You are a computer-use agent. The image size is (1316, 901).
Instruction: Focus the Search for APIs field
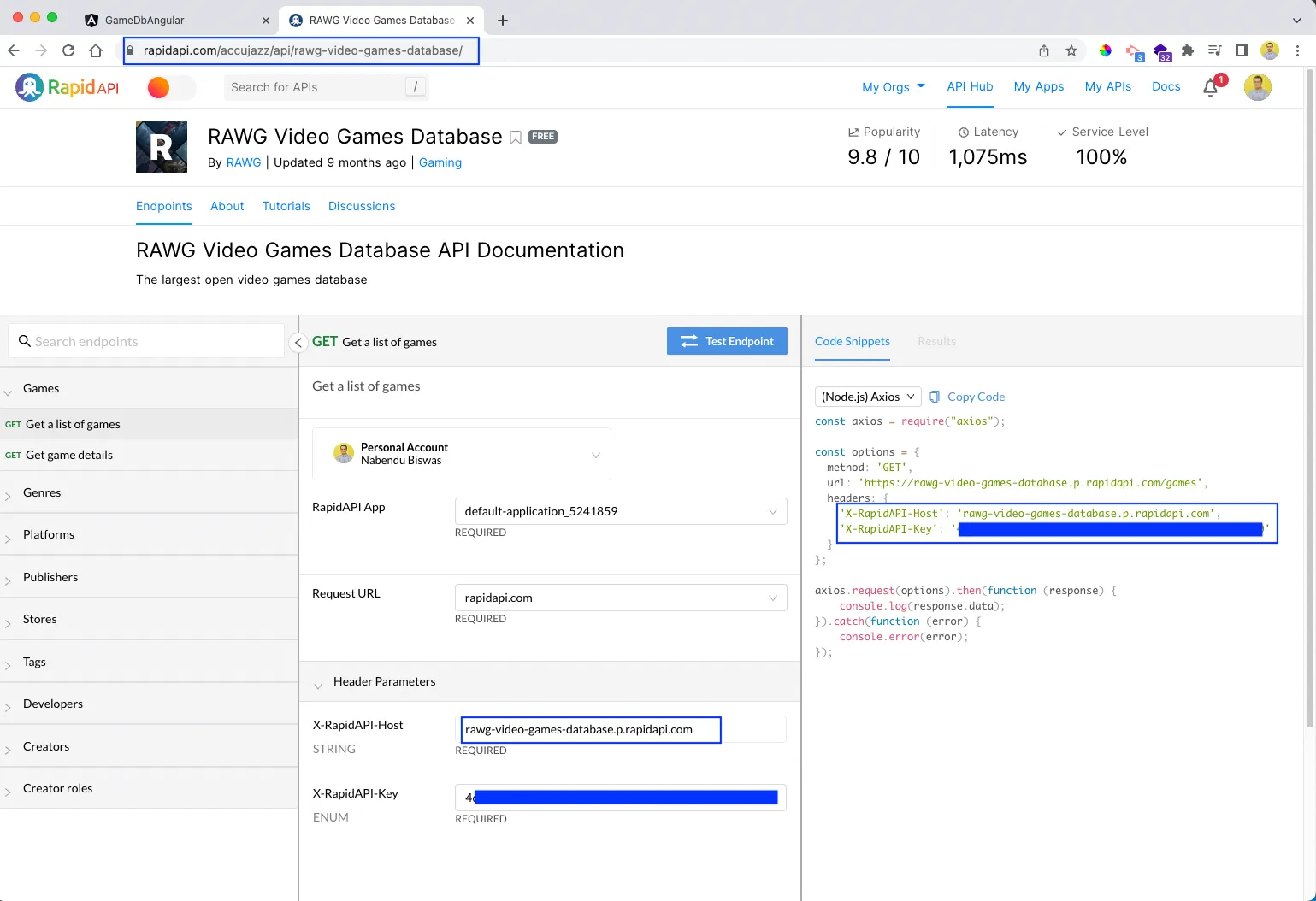click(x=325, y=87)
